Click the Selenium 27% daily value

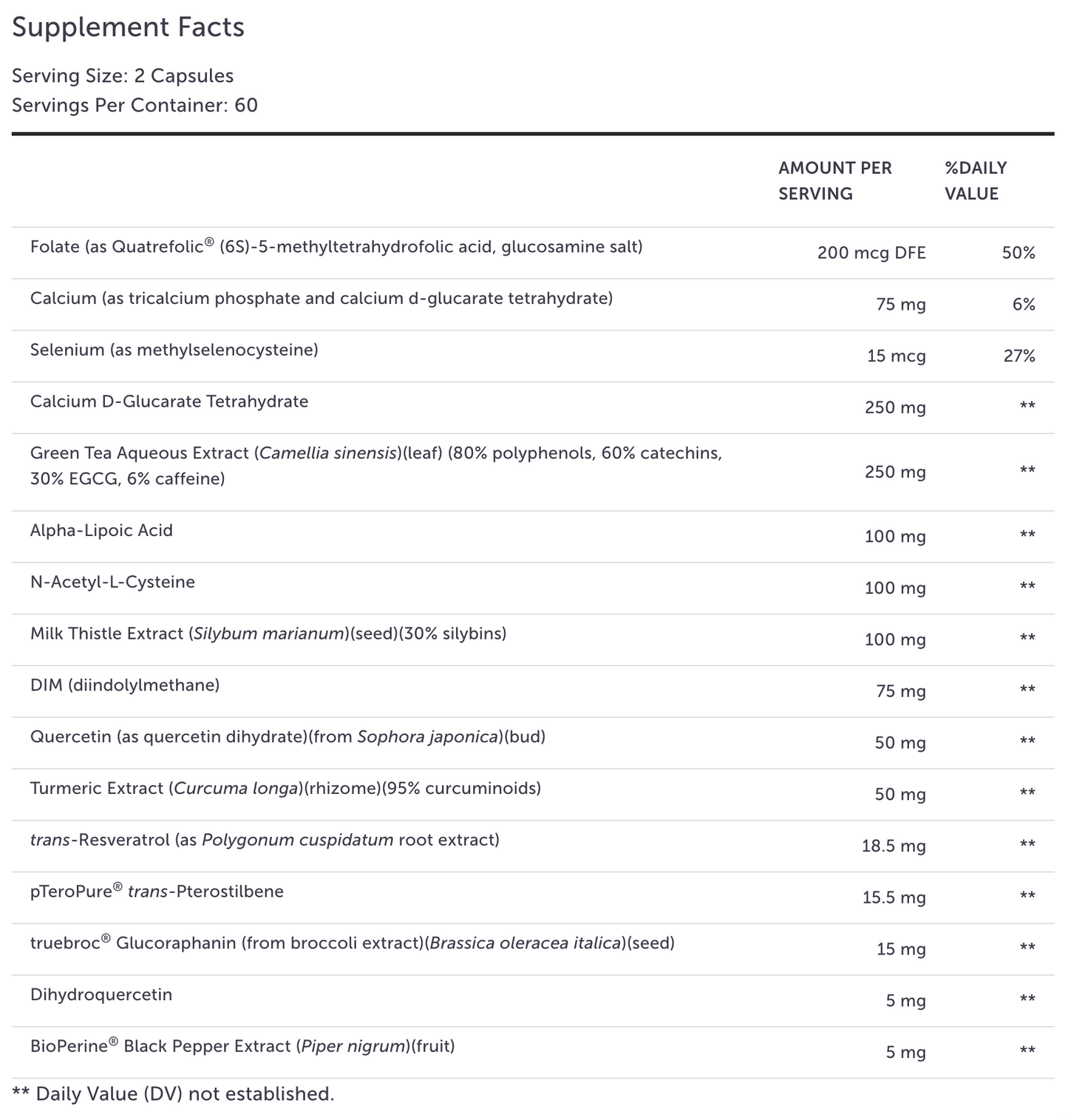click(1018, 356)
